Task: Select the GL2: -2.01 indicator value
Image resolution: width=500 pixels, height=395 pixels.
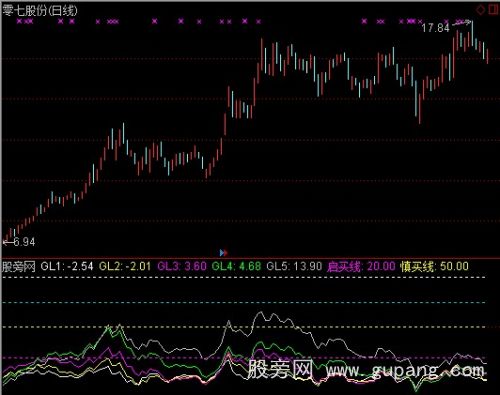Action: point(125,267)
